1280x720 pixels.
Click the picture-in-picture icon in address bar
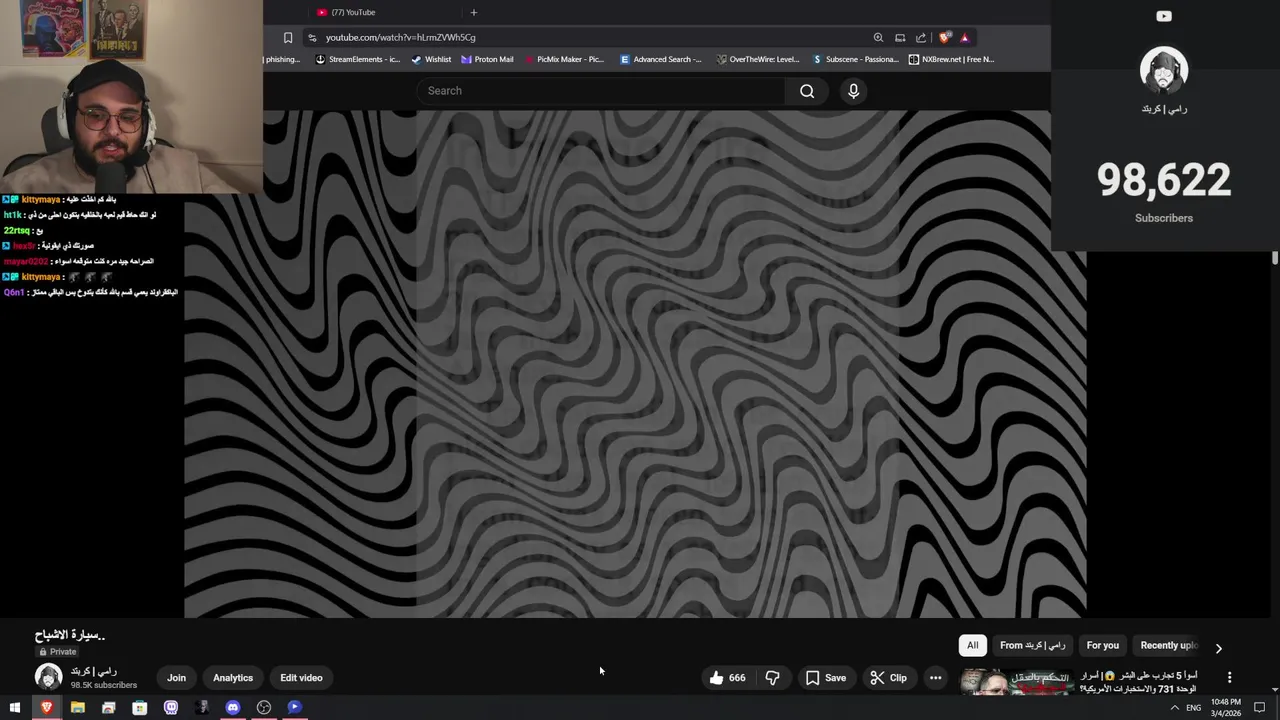click(x=900, y=38)
